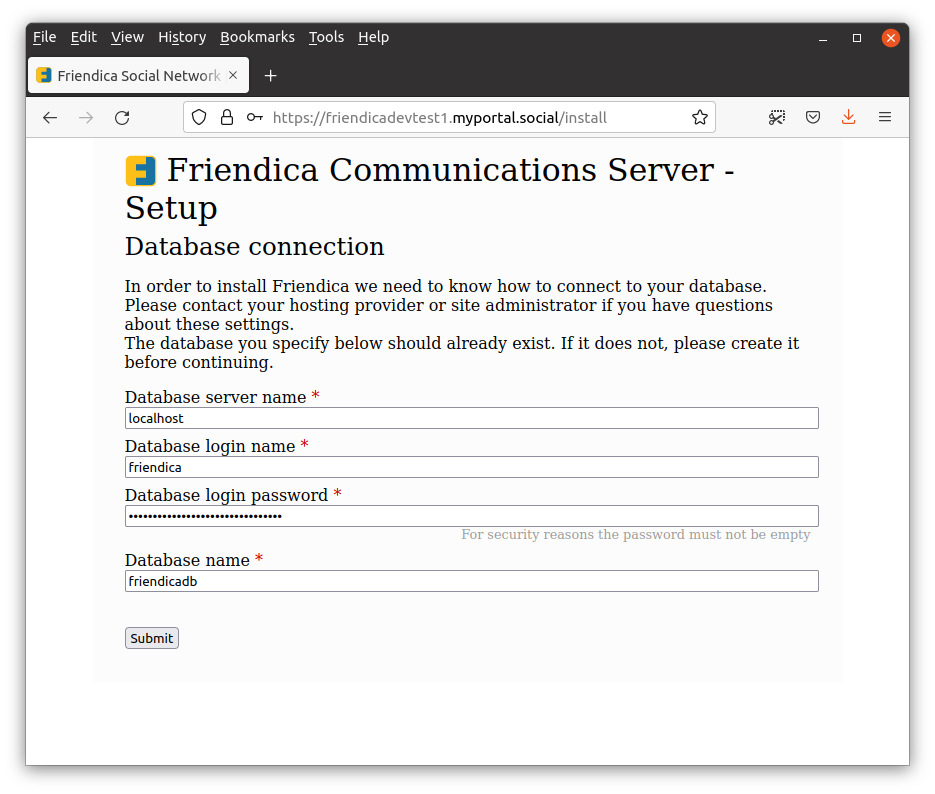Open the History menu
Image resolution: width=935 pixels, height=794 pixels.
(182, 37)
